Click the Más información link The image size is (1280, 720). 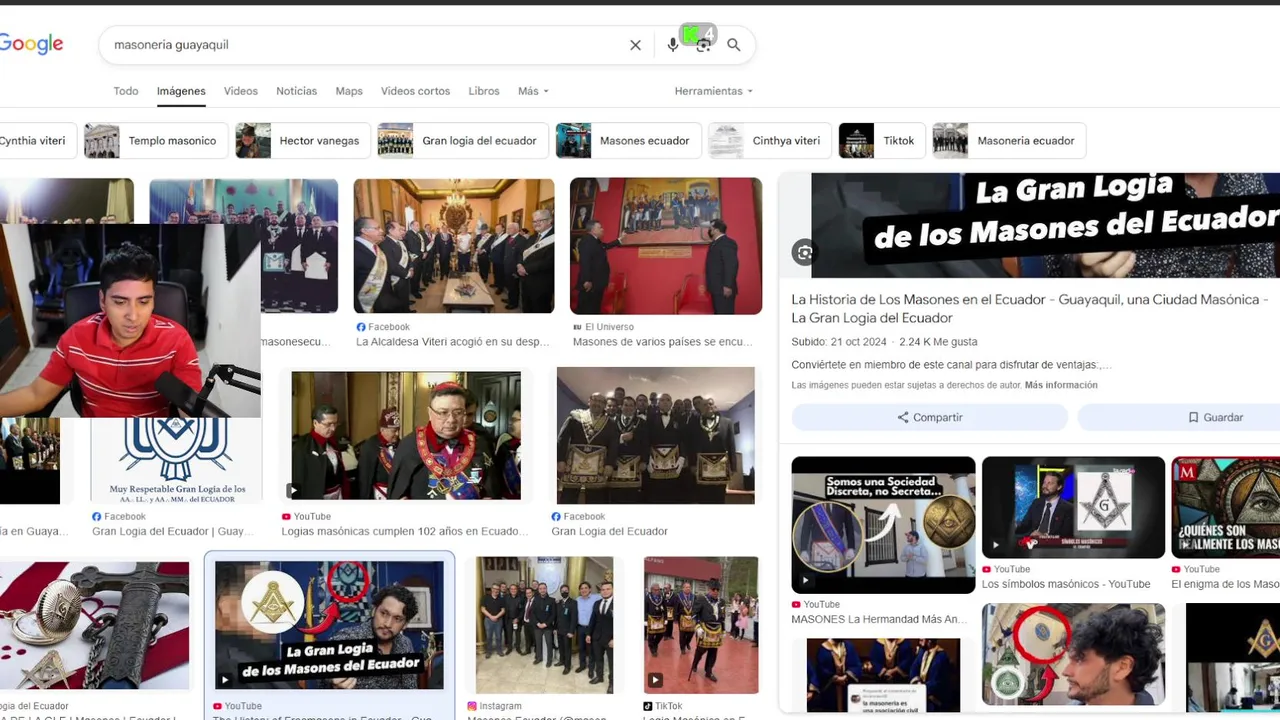pyautogui.click(x=1061, y=385)
